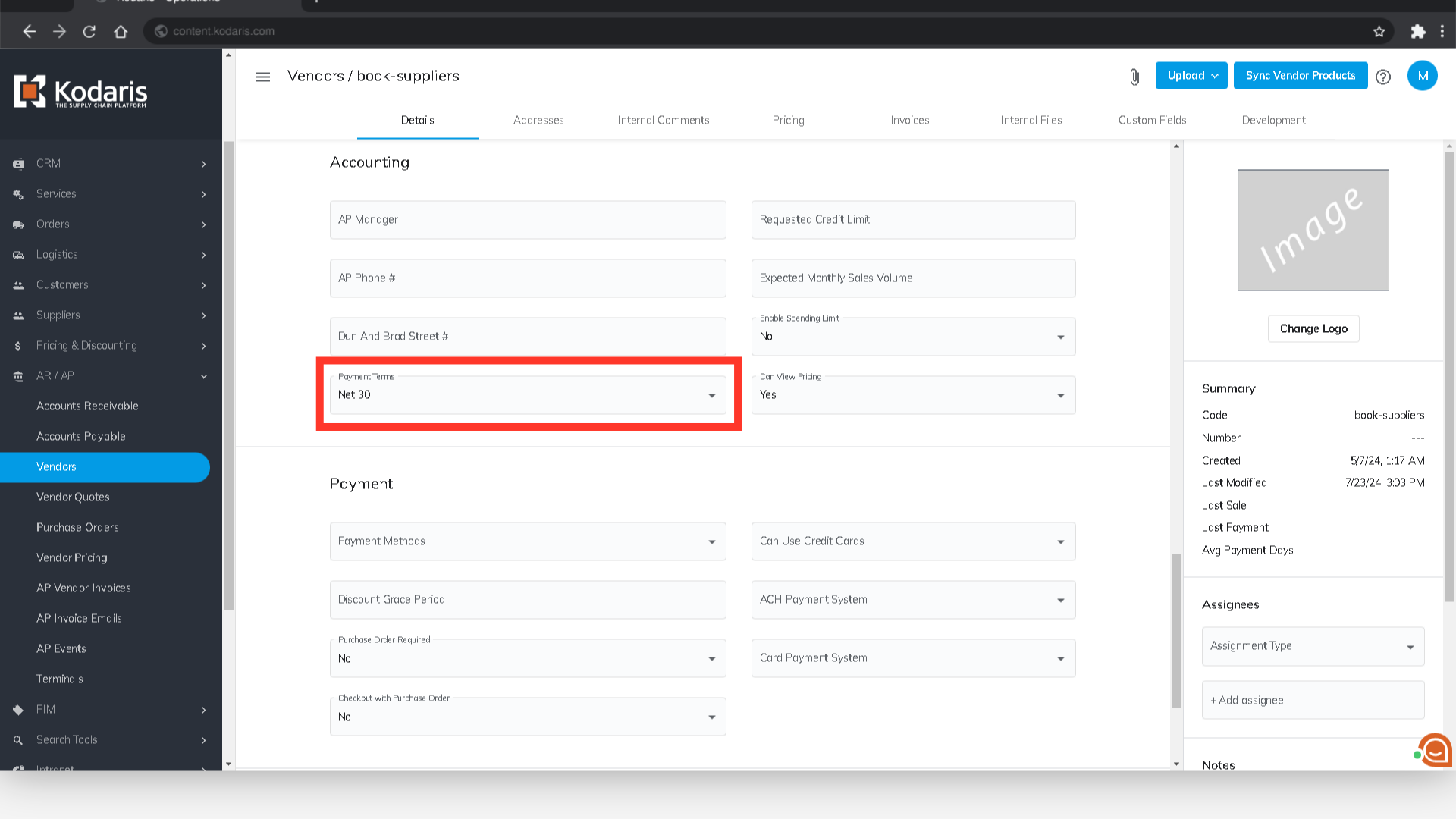Reload the page in browser
Viewport: 1456px width, 819px height.
click(x=89, y=31)
